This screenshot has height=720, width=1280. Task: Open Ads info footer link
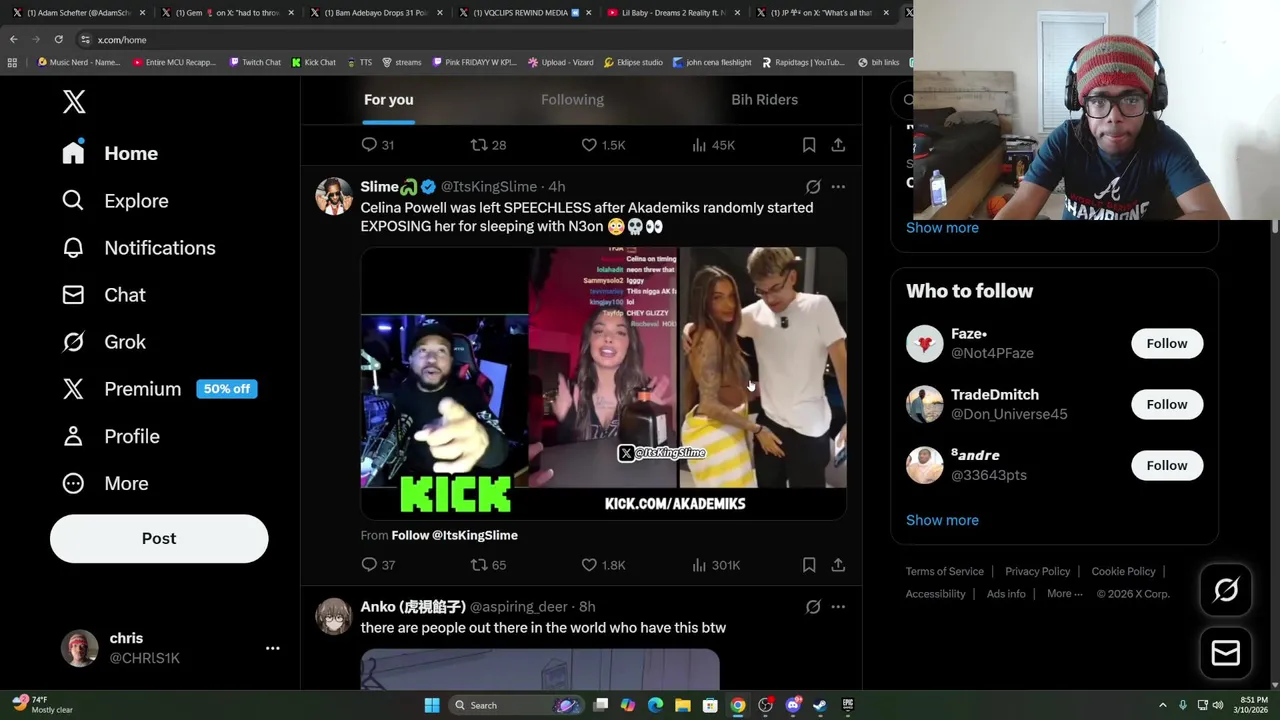click(1006, 594)
